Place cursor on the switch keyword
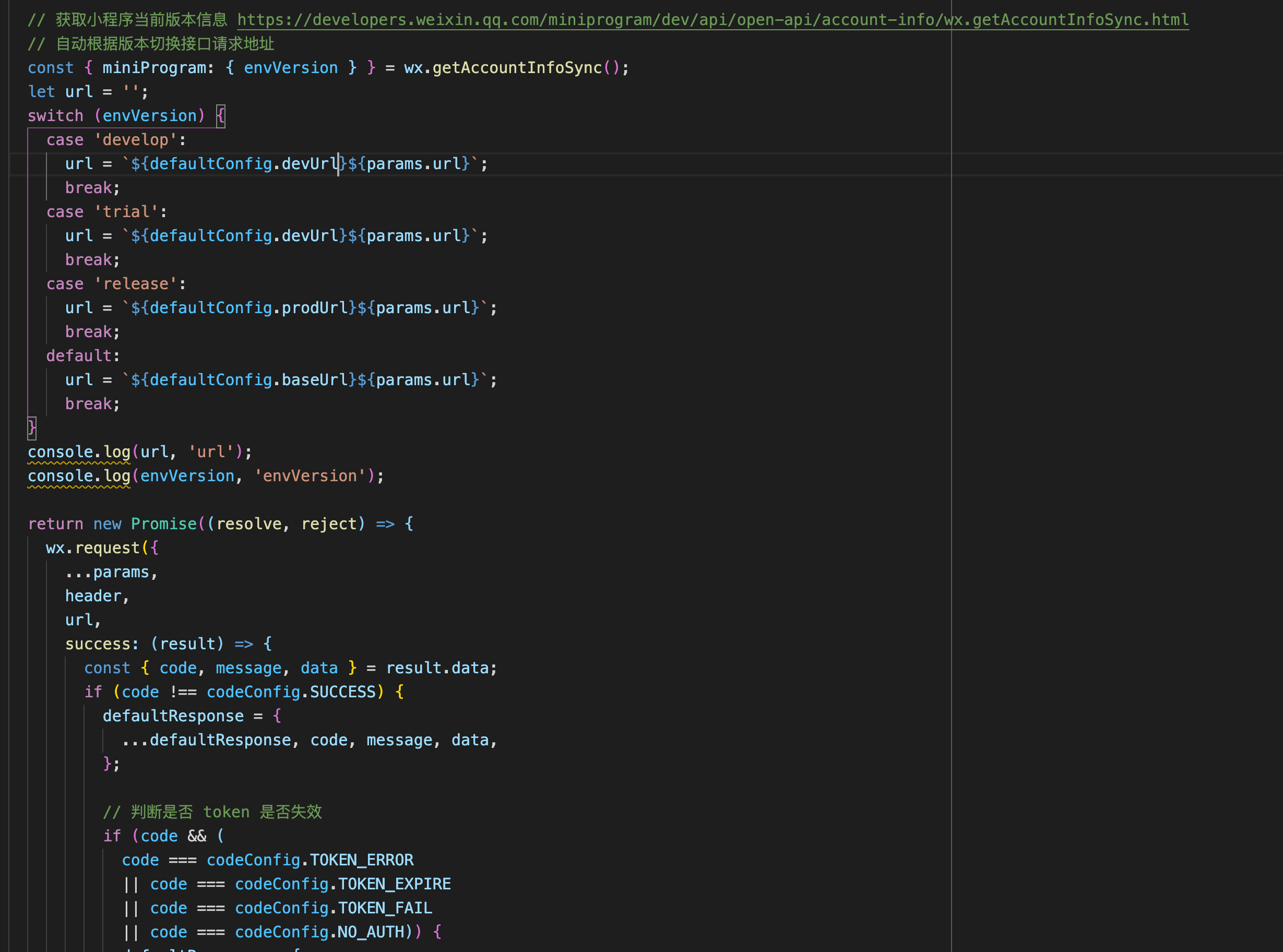 coord(55,116)
